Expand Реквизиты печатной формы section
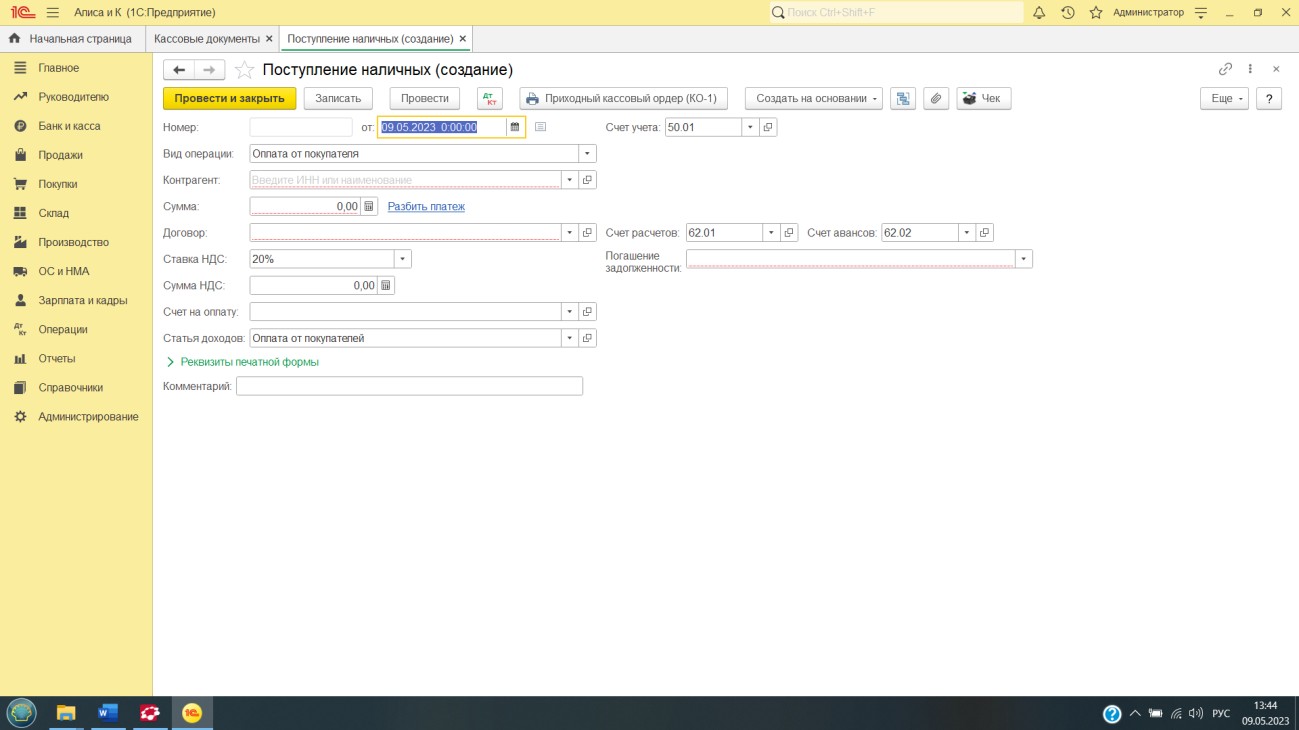This screenshot has width=1299, height=730. [x=242, y=362]
